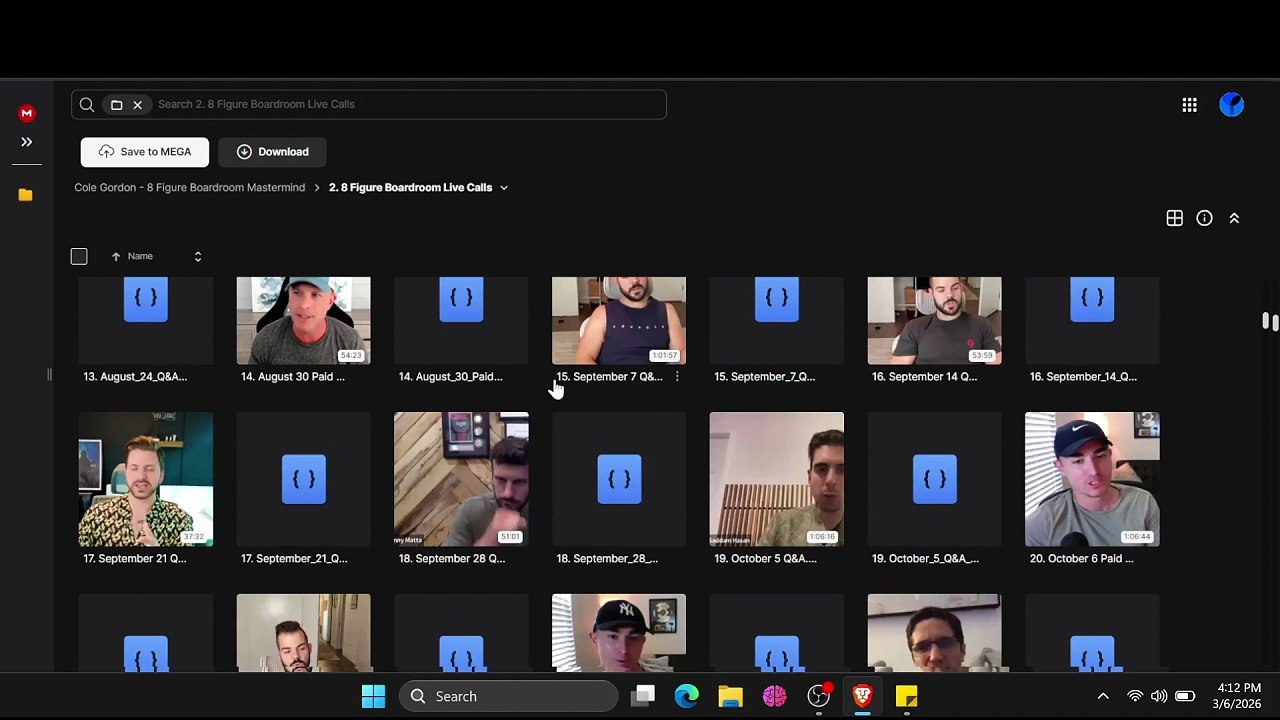Open Sticky Notes from the taskbar
Screen dimensions: 1280x720
(x=906, y=696)
